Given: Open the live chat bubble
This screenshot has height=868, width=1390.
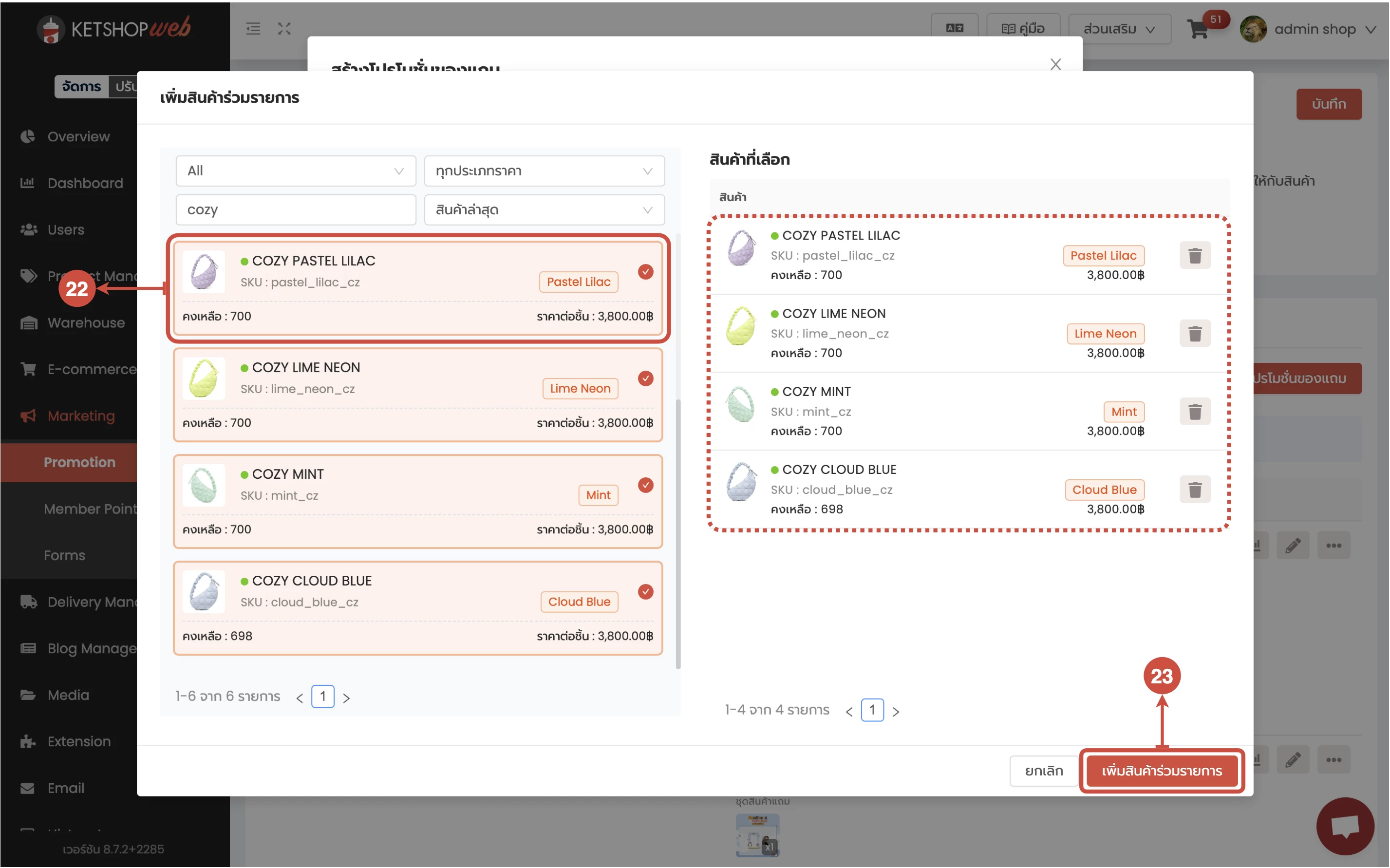Looking at the screenshot, I should click(x=1345, y=826).
